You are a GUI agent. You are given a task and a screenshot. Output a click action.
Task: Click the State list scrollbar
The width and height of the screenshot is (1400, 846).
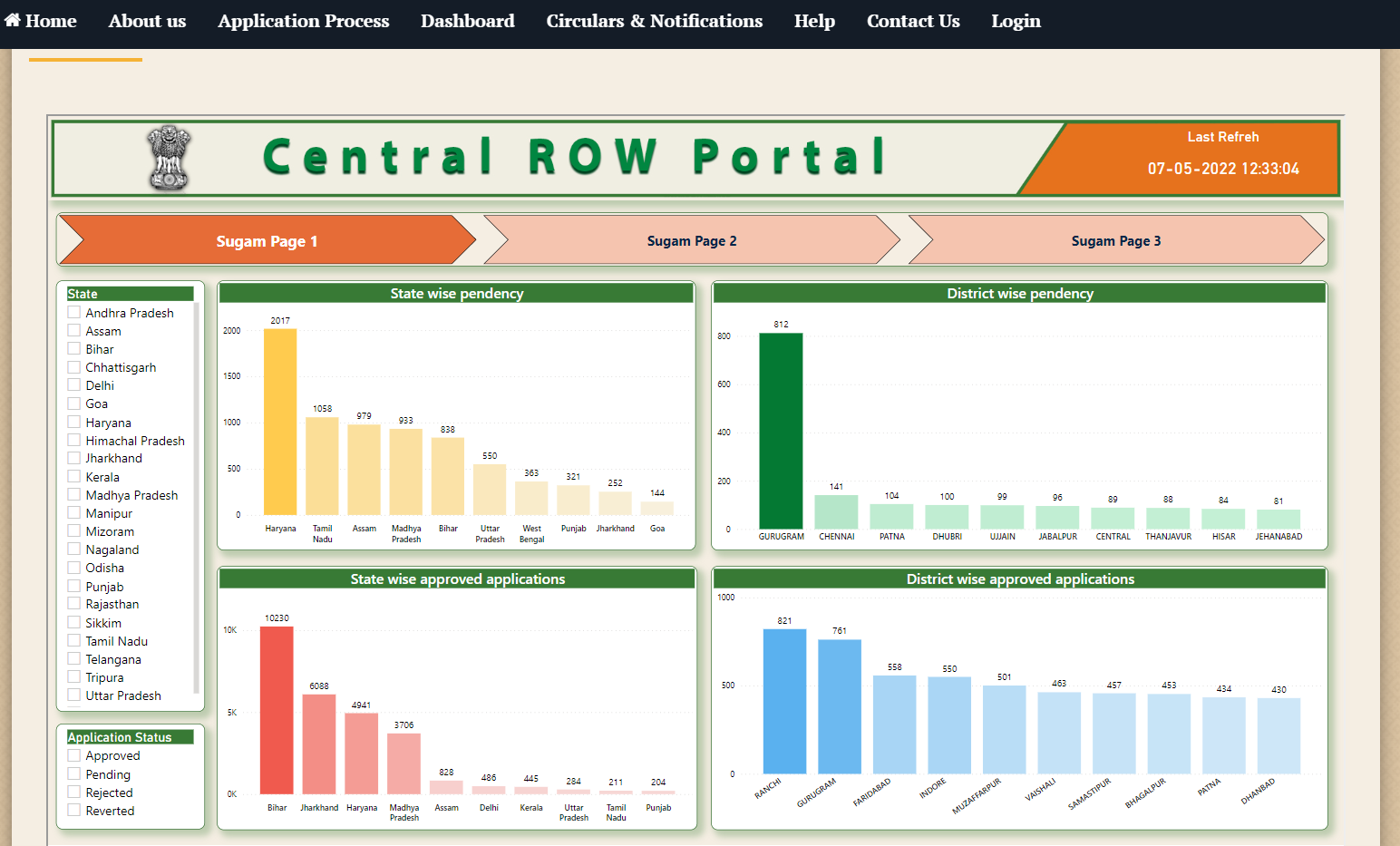pyautogui.click(x=196, y=499)
